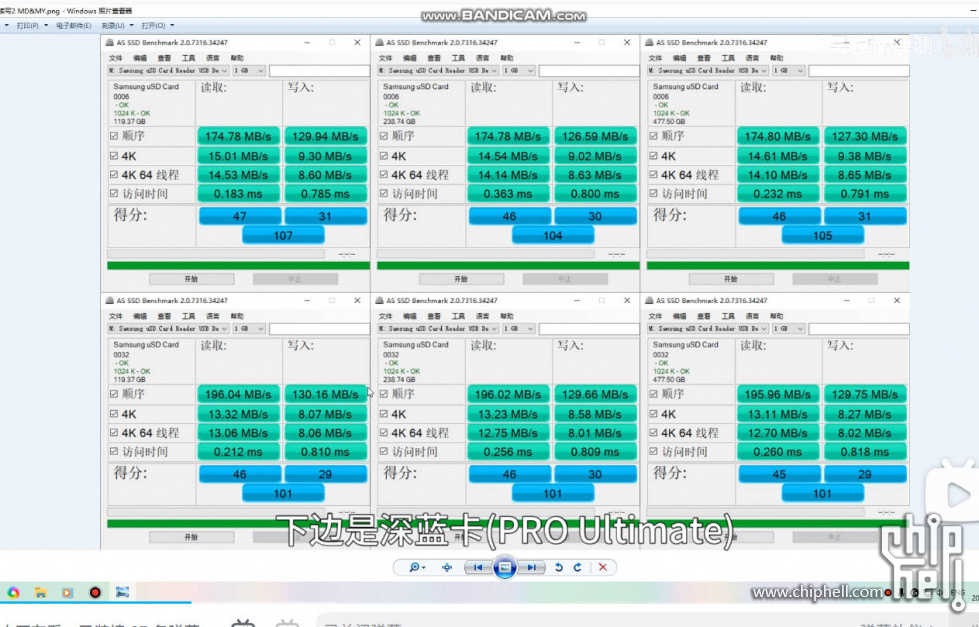The image size is (979, 627).
Task: Click 开始 button in window scoring 104
Action: (x=461, y=279)
